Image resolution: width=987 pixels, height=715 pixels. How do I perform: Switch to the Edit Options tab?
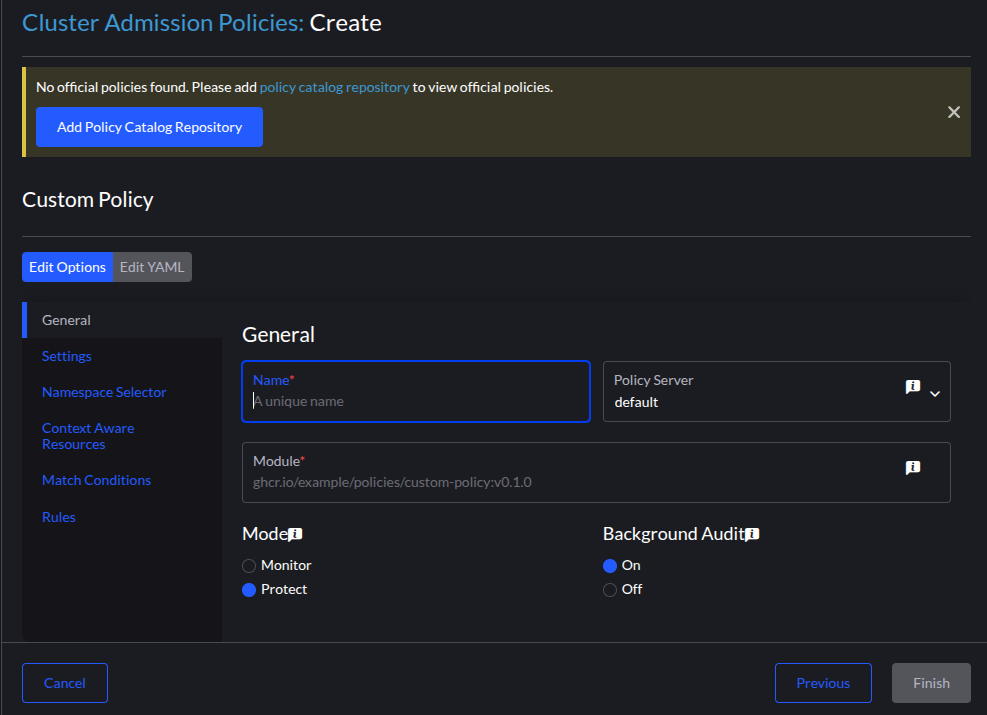(67, 267)
